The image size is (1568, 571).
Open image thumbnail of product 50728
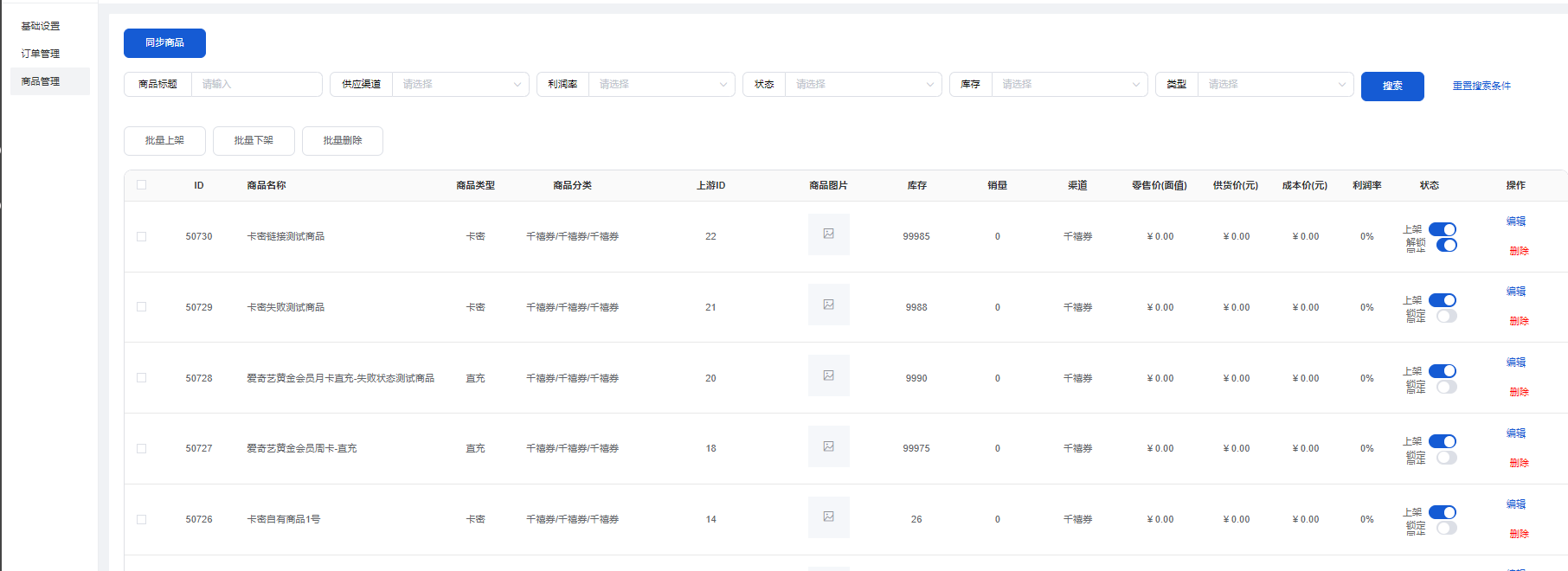tap(828, 376)
